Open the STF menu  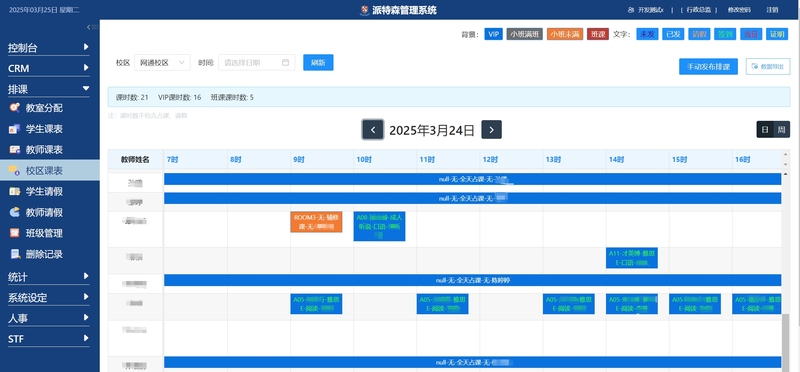click(x=48, y=339)
